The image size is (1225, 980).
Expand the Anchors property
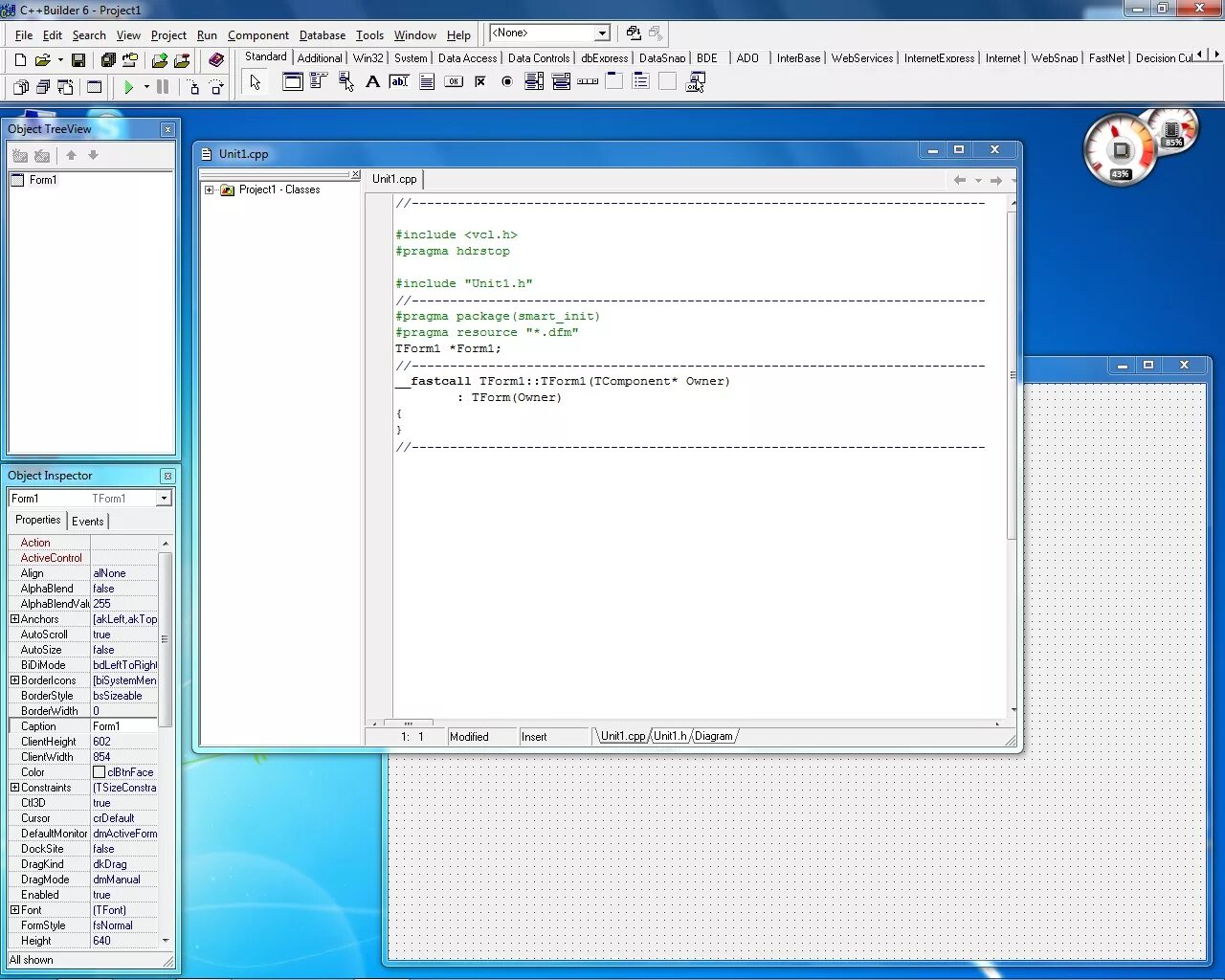click(14, 619)
